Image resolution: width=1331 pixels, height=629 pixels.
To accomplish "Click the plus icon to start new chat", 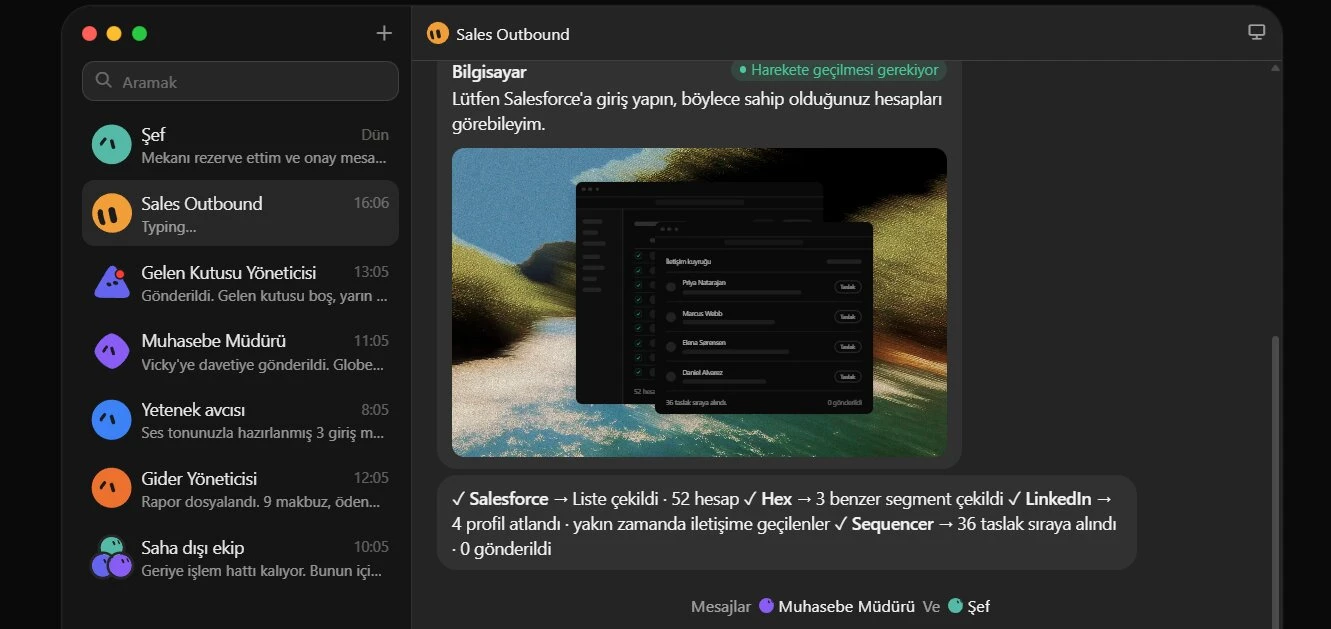I will [x=384, y=33].
